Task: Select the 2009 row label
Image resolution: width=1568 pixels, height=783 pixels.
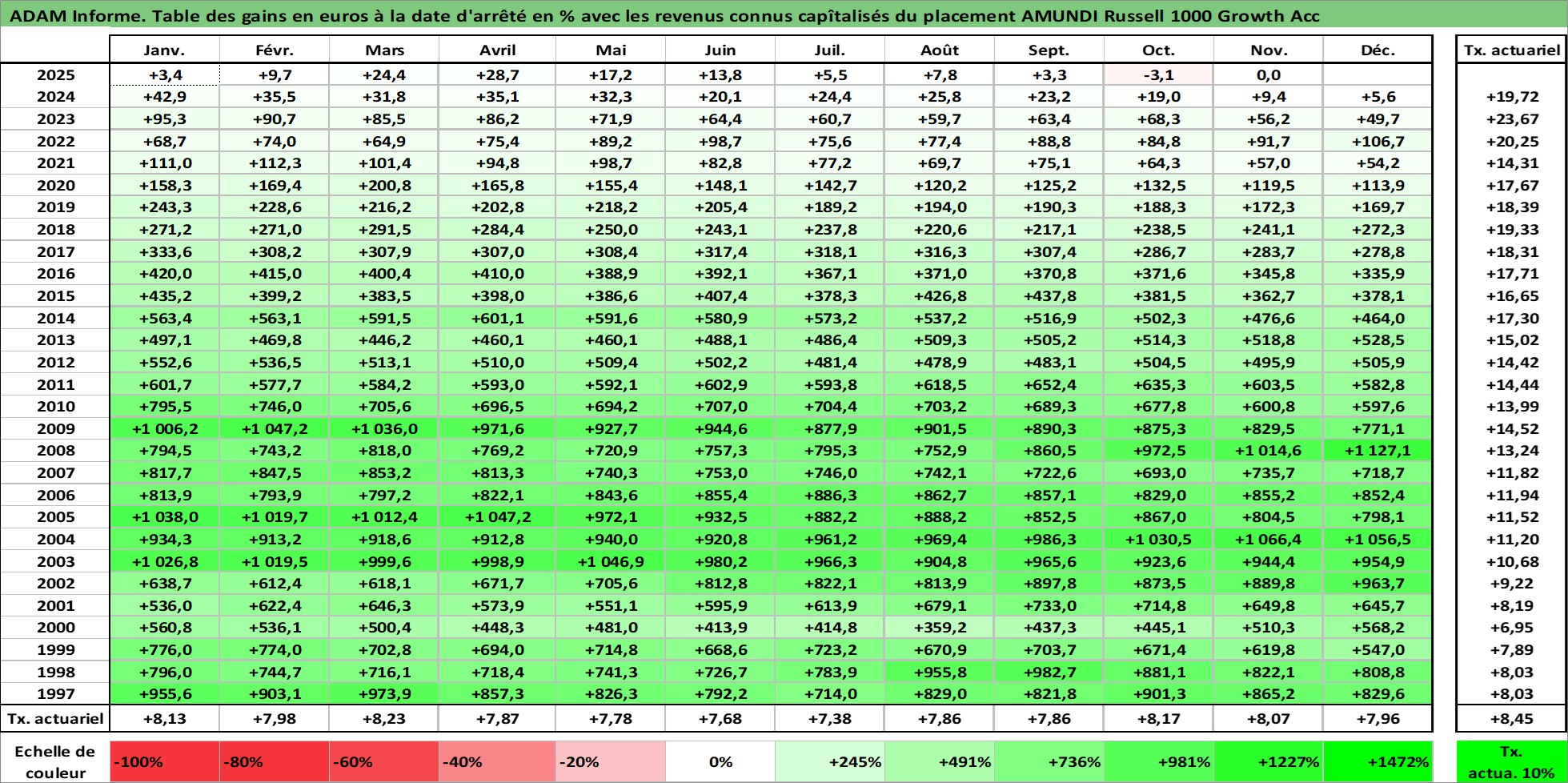Action: point(55,428)
